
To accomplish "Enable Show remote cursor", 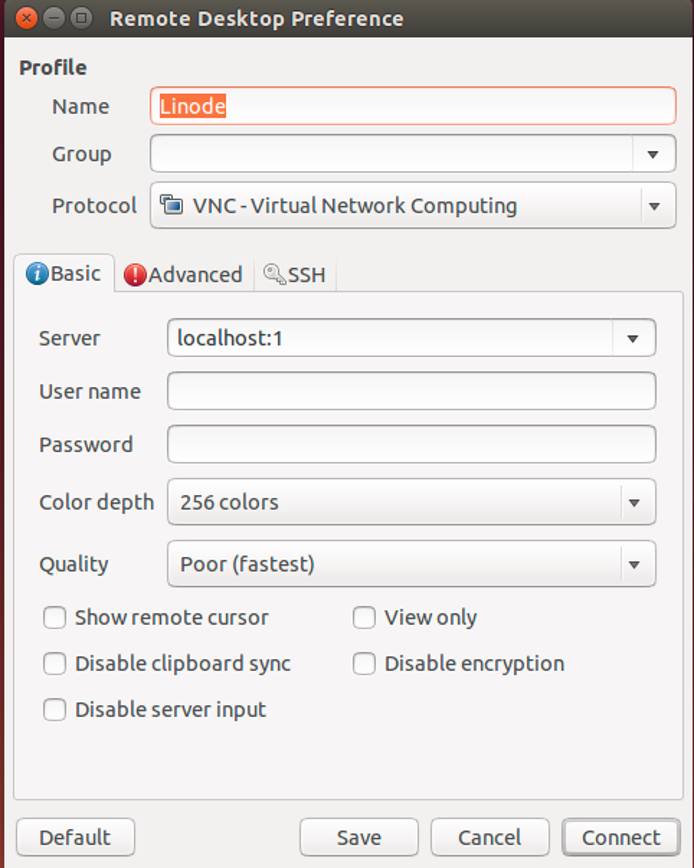I will pos(54,618).
